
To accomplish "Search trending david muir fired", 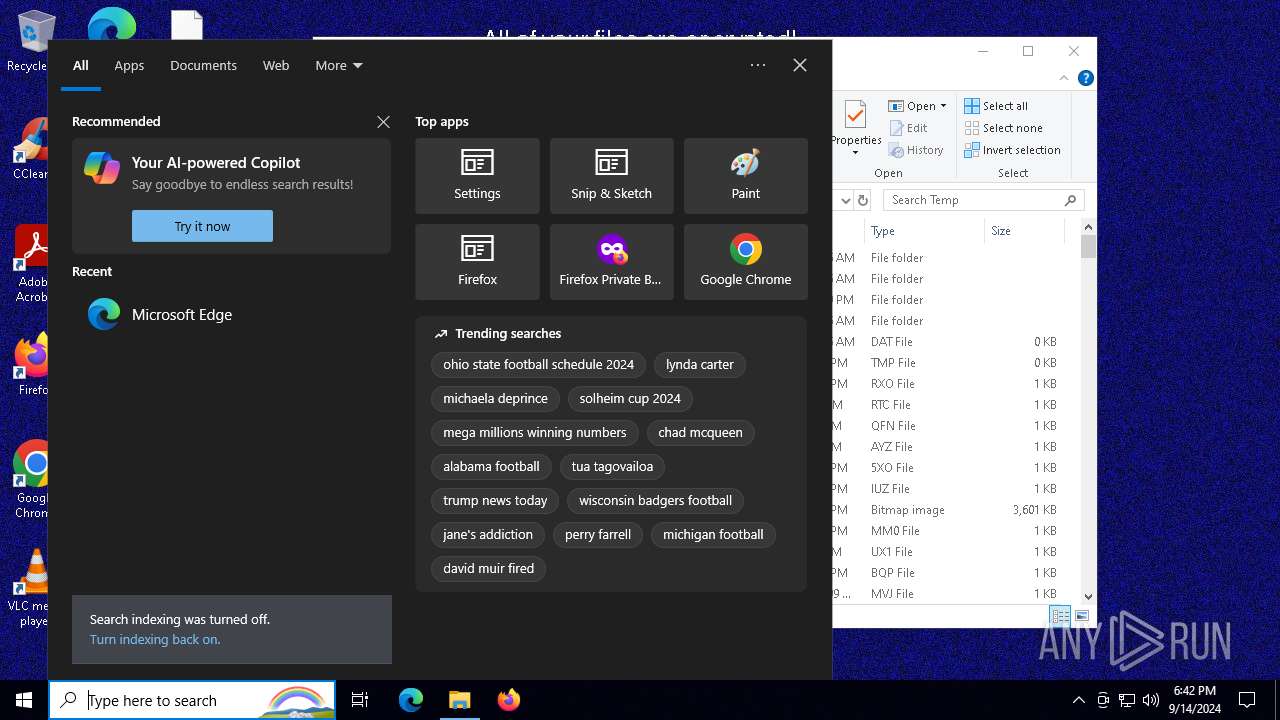I will click(488, 569).
